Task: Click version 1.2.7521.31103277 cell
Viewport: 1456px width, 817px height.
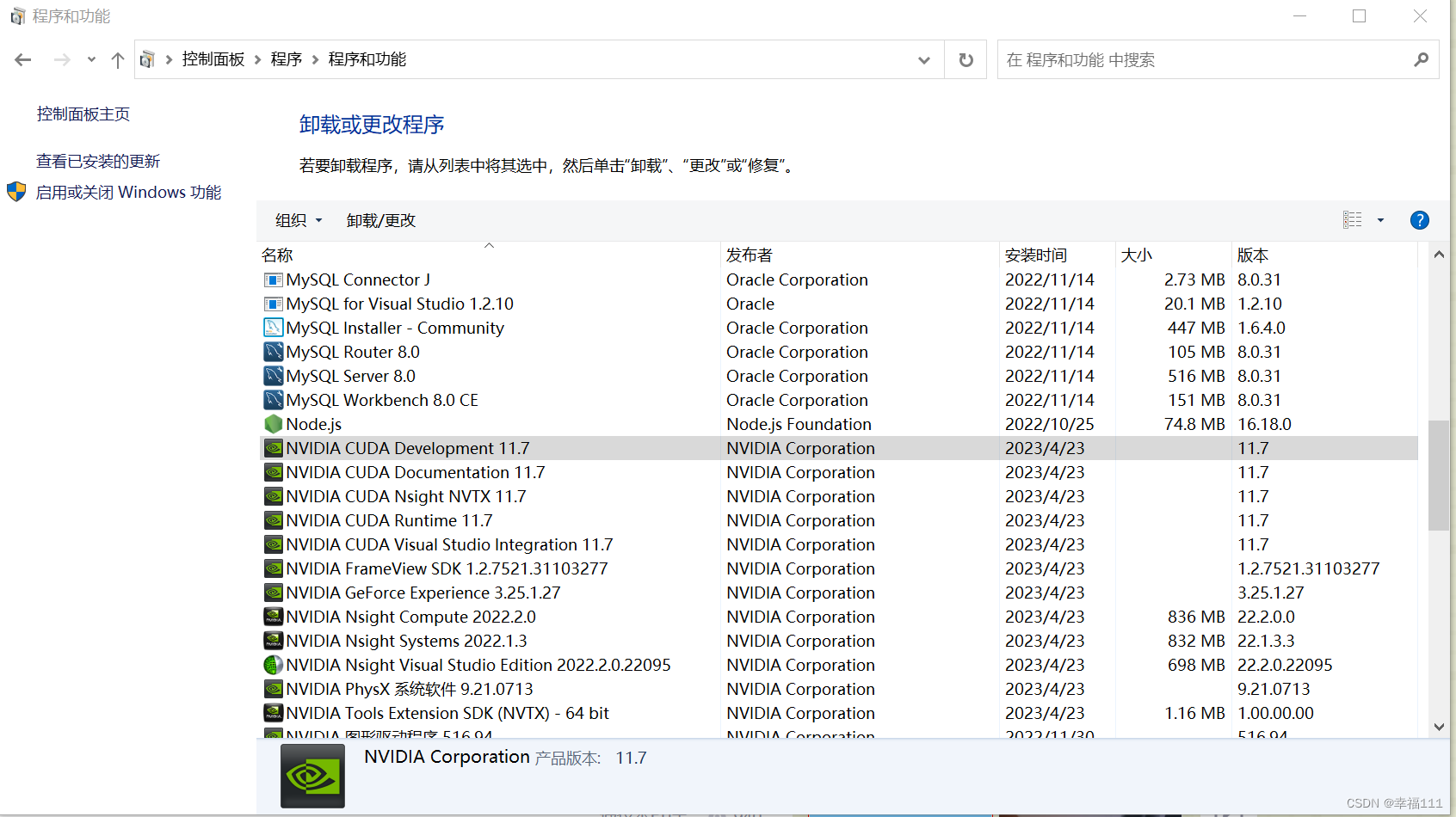Action: click(1309, 568)
